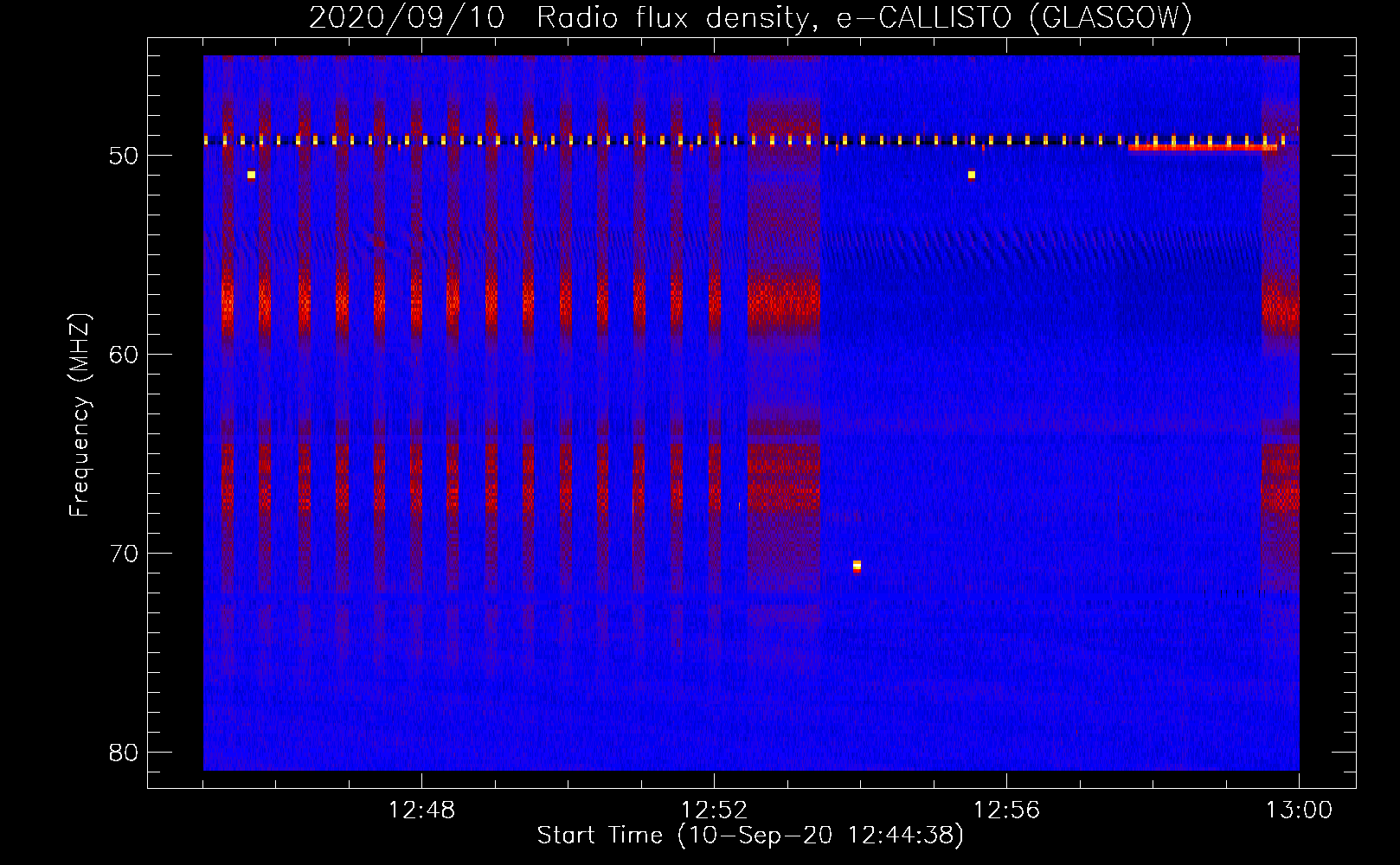
Task: Click the 13:00 time tick label
Action: (1299, 811)
